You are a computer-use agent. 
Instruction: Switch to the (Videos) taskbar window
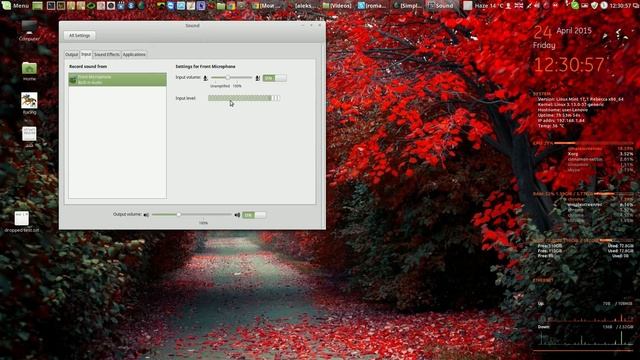click(337, 6)
